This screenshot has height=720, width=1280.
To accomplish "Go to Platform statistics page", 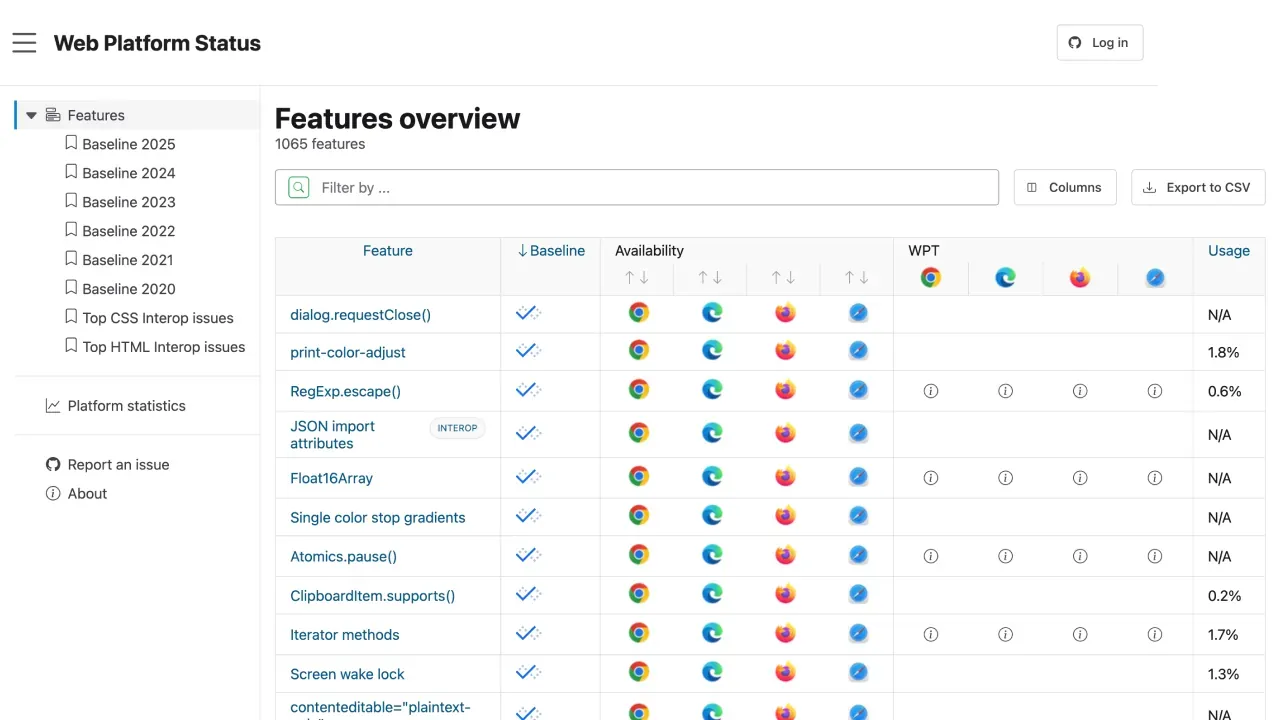I will [126, 406].
